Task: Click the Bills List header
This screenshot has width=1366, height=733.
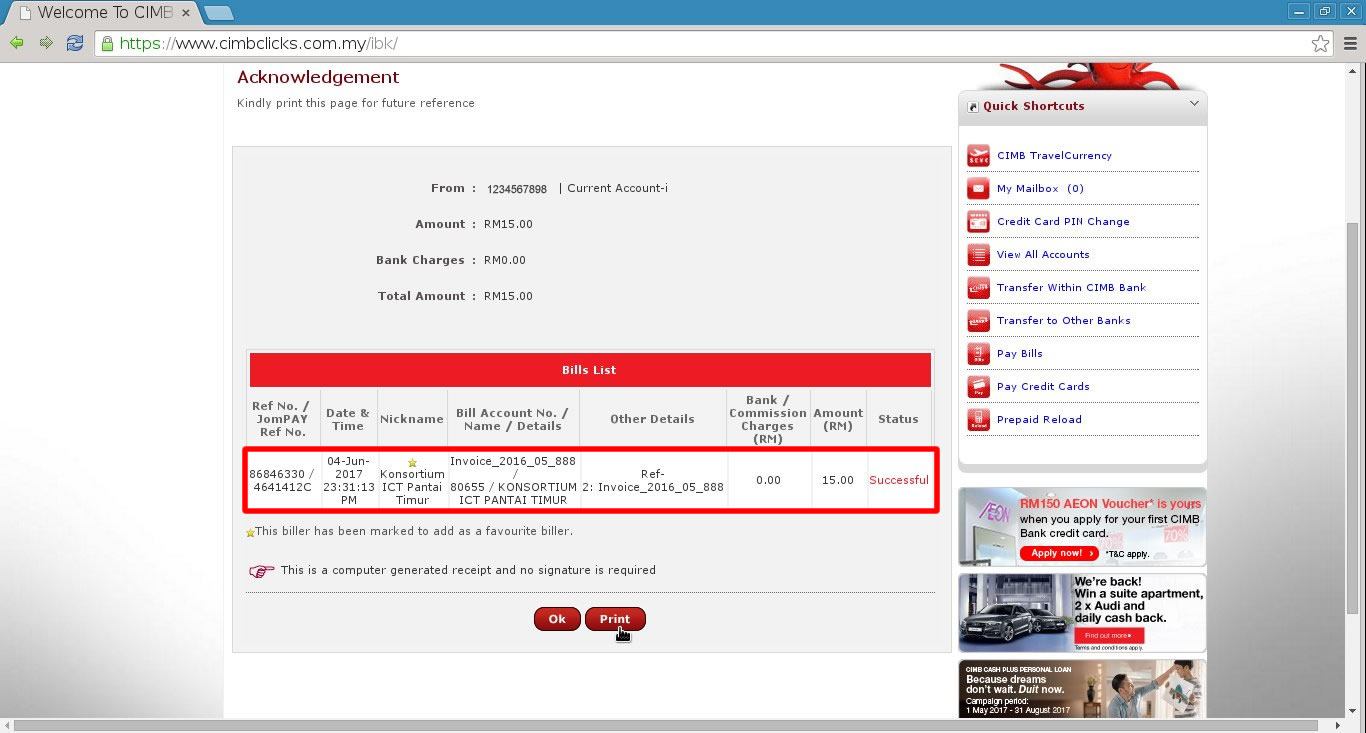Action: coord(590,370)
